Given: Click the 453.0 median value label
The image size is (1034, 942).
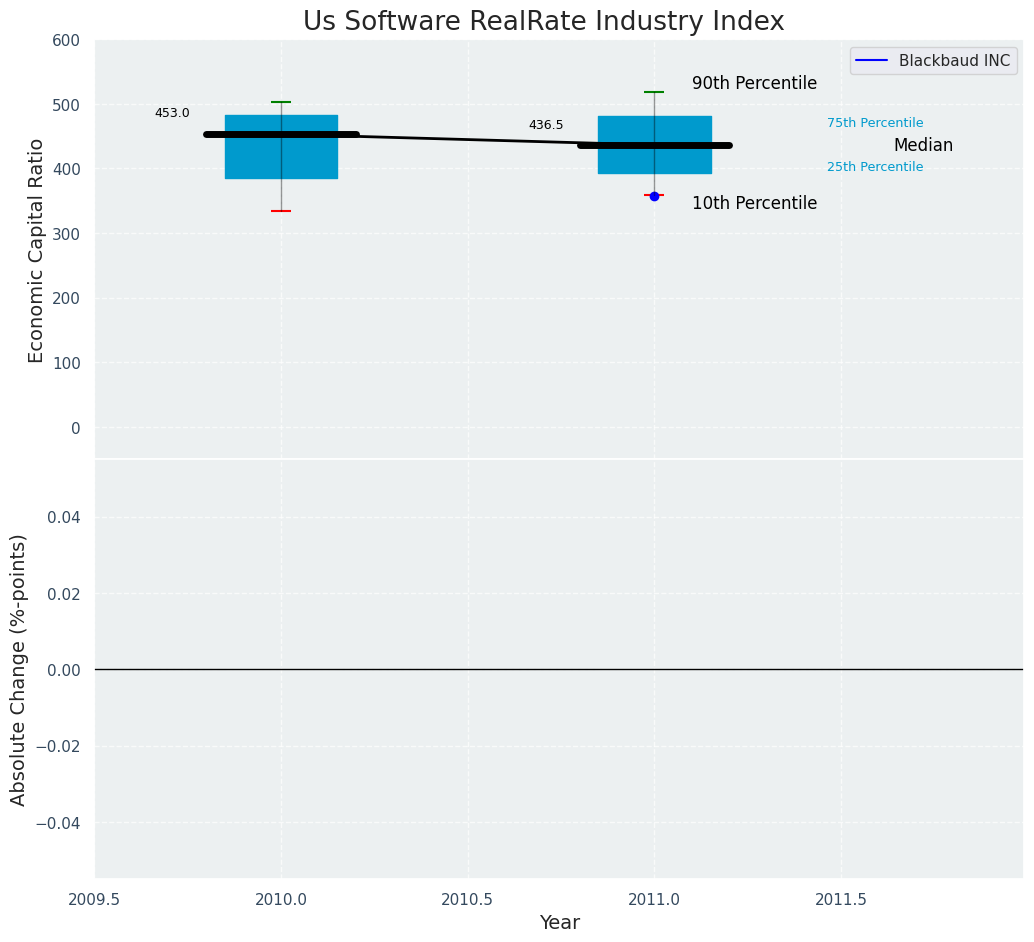Looking at the screenshot, I should click(x=172, y=113).
